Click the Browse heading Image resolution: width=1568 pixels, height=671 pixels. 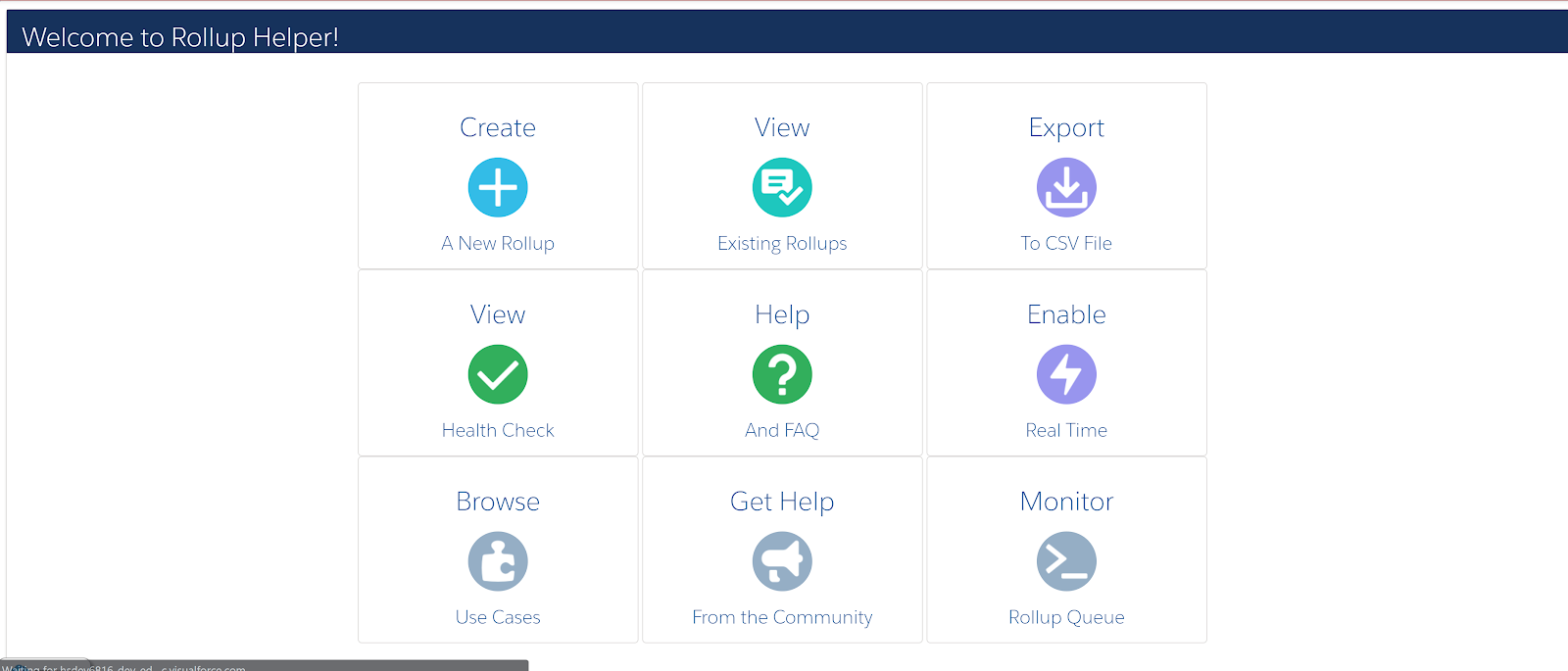pos(498,502)
